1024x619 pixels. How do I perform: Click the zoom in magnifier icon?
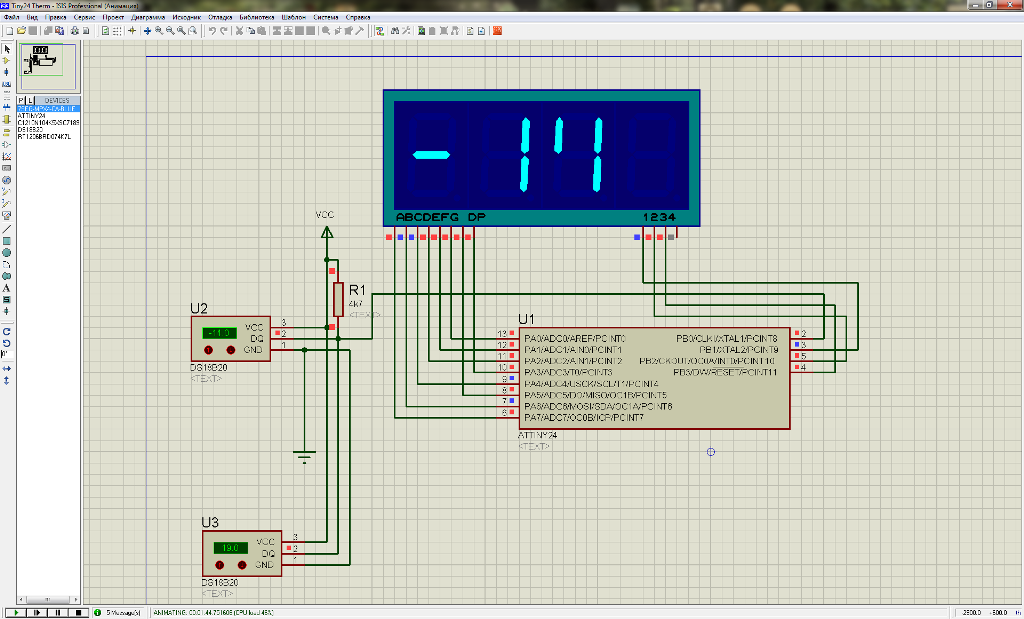click(159, 31)
